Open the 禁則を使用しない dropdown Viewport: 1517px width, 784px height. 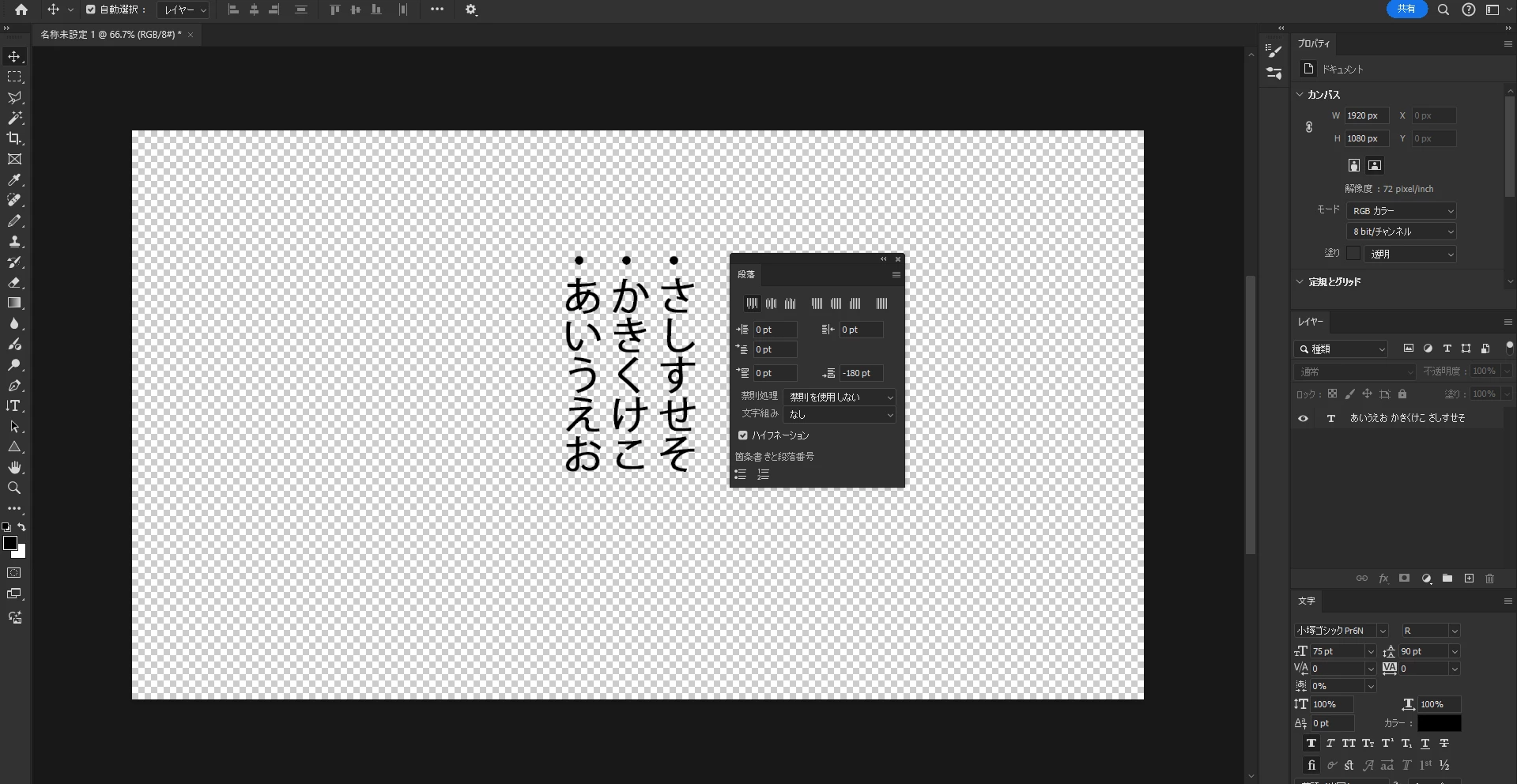click(x=840, y=397)
